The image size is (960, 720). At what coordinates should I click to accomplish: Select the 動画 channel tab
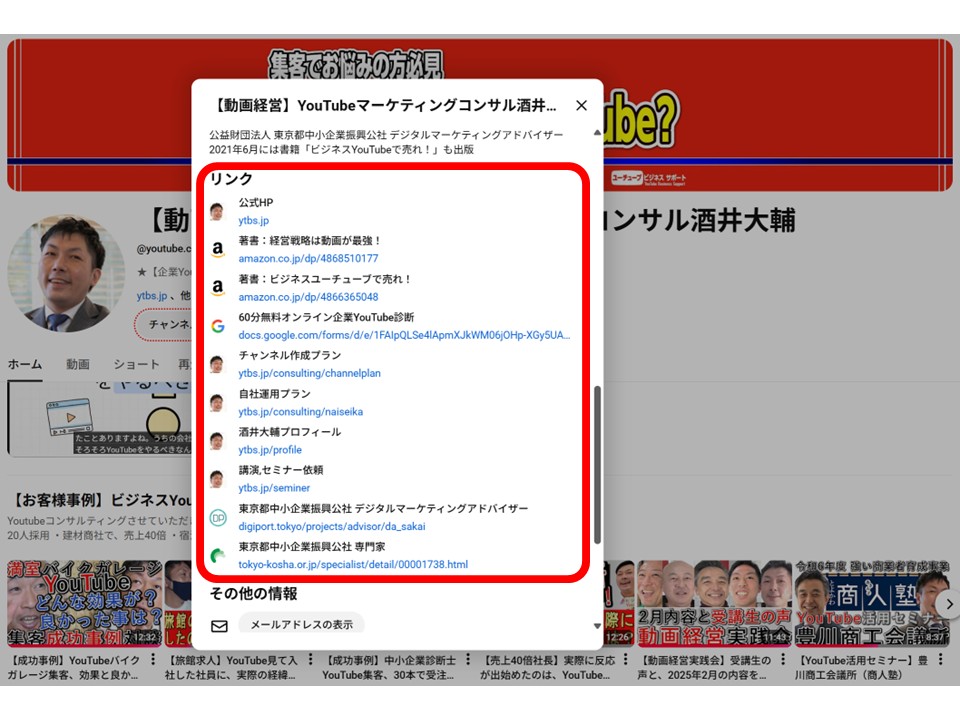[78, 364]
